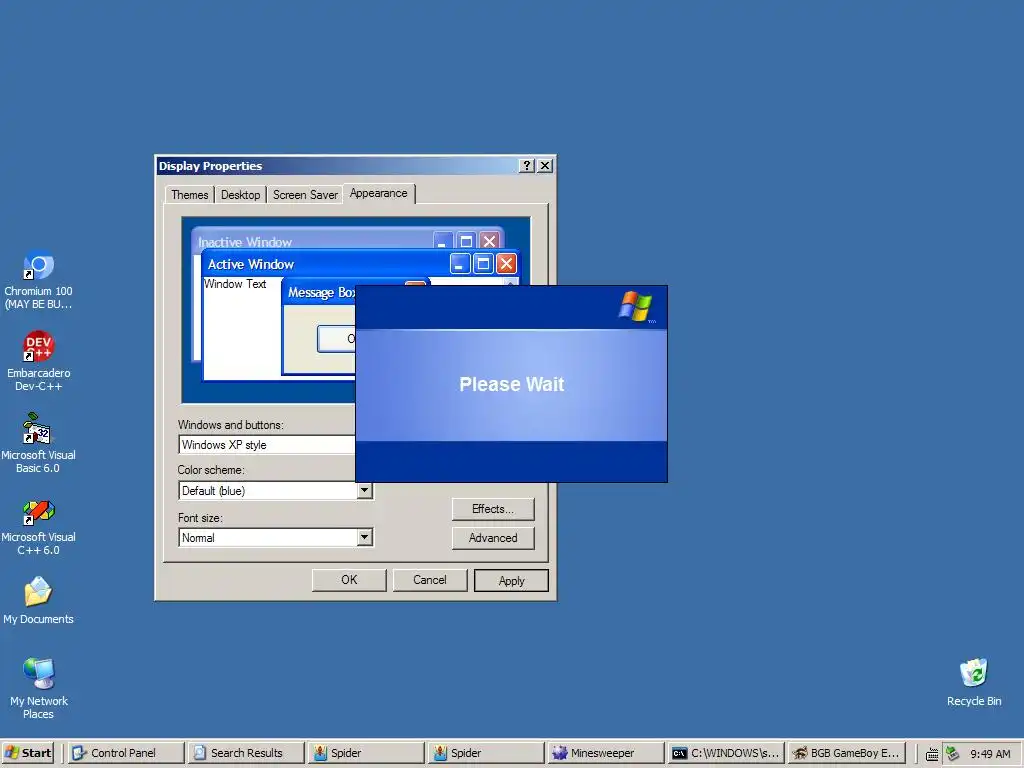Click the Windows logo on Please Wait

(x=636, y=306)
